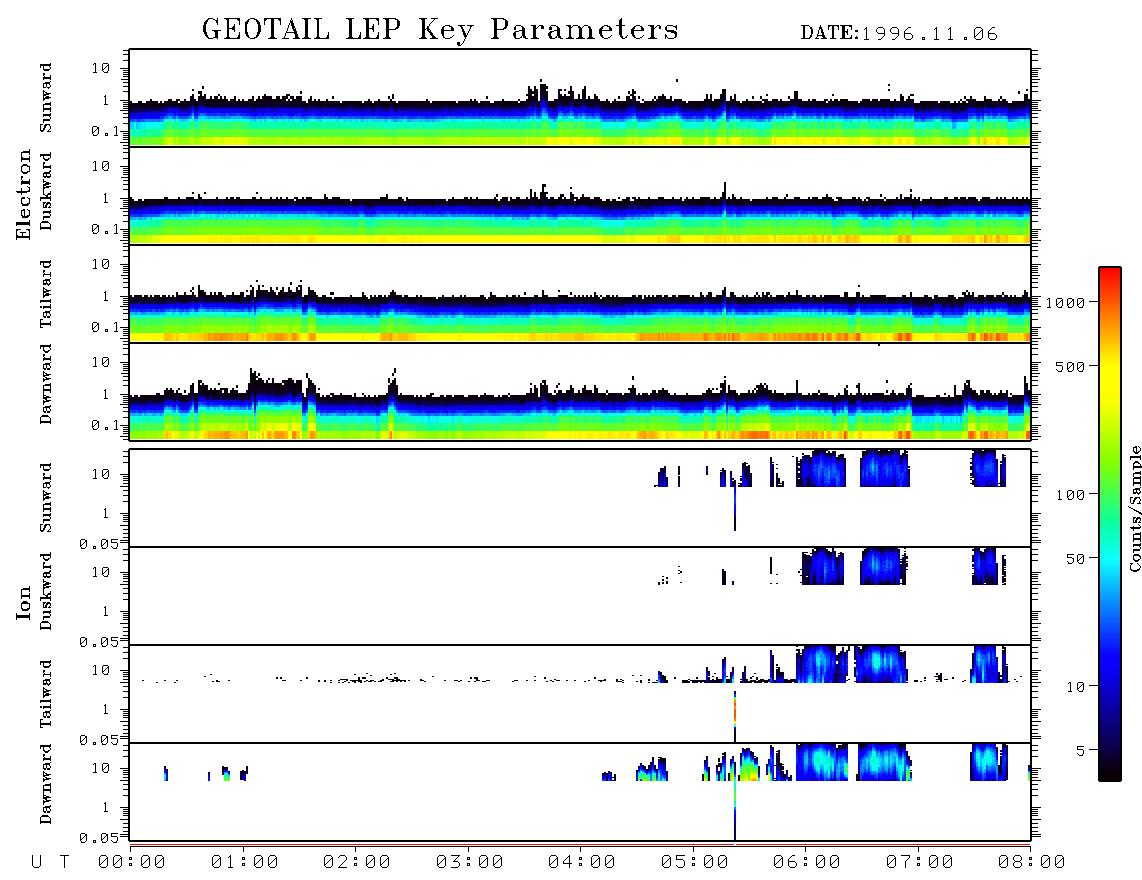Click the Ion Tailward burst near 07:35

click(x=989, y=664)
